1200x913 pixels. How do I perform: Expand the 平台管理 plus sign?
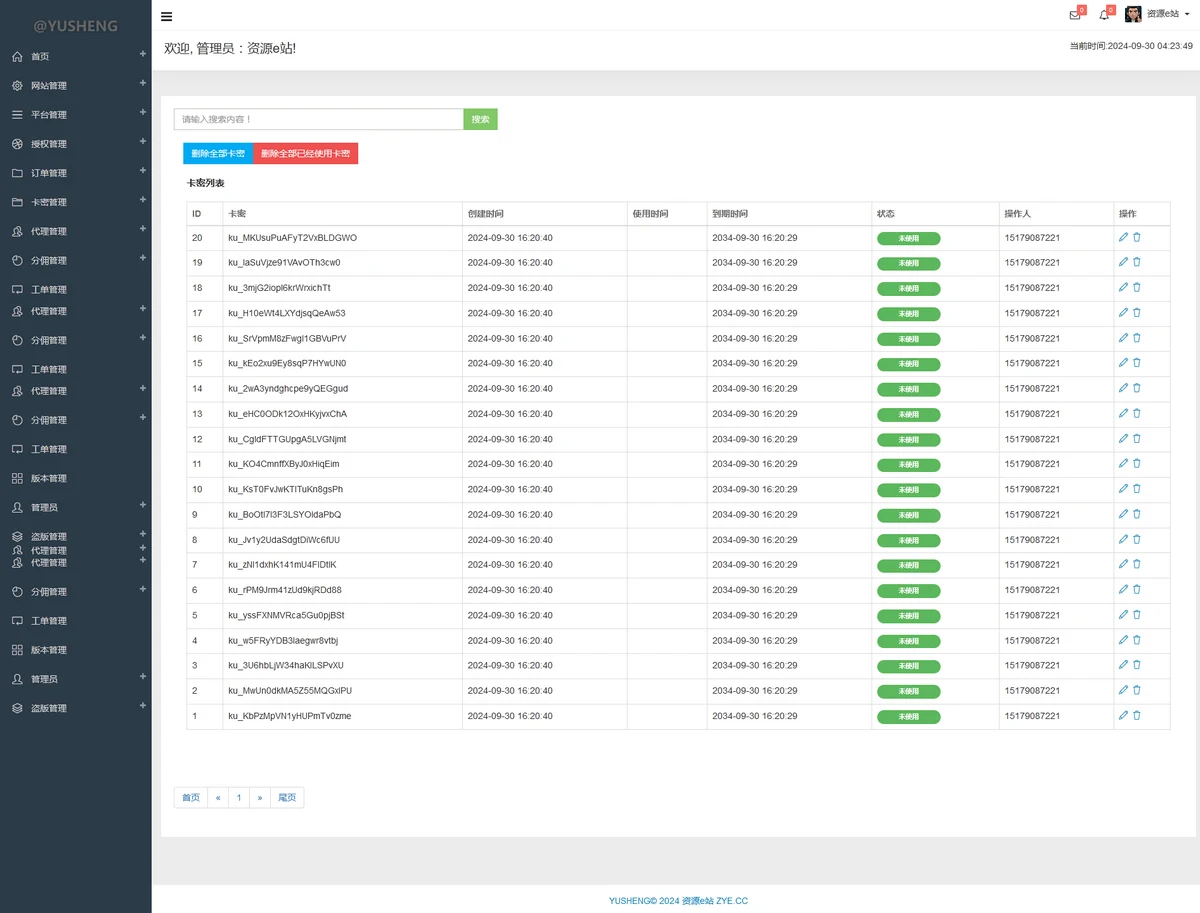click(143, 113)
